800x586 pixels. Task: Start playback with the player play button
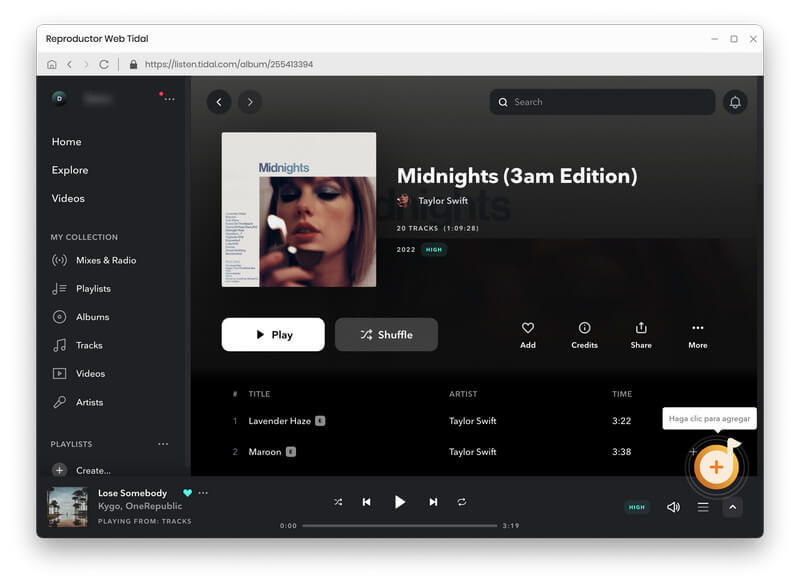coord(399,502)
